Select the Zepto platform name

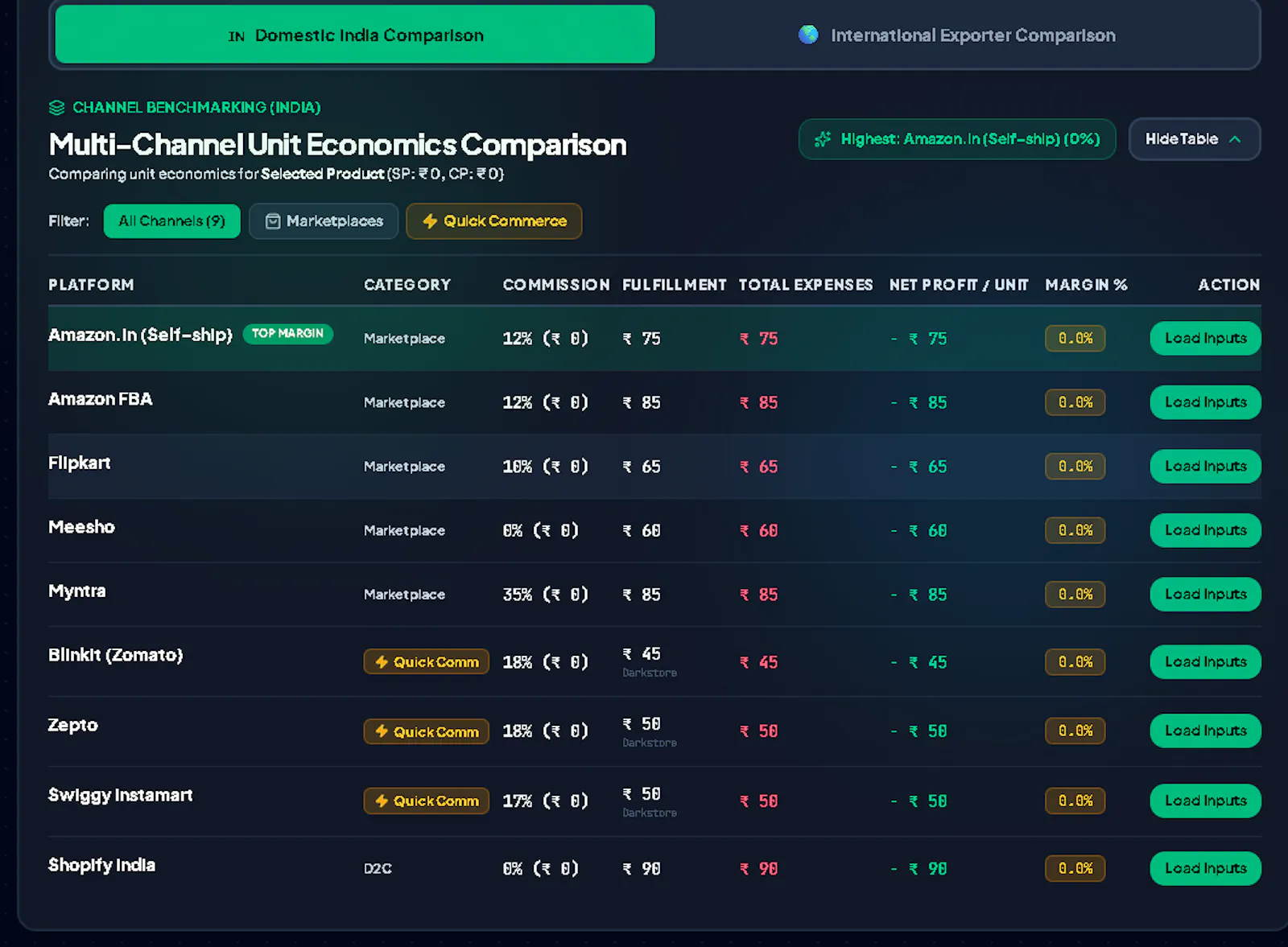[x=72, y=725]
